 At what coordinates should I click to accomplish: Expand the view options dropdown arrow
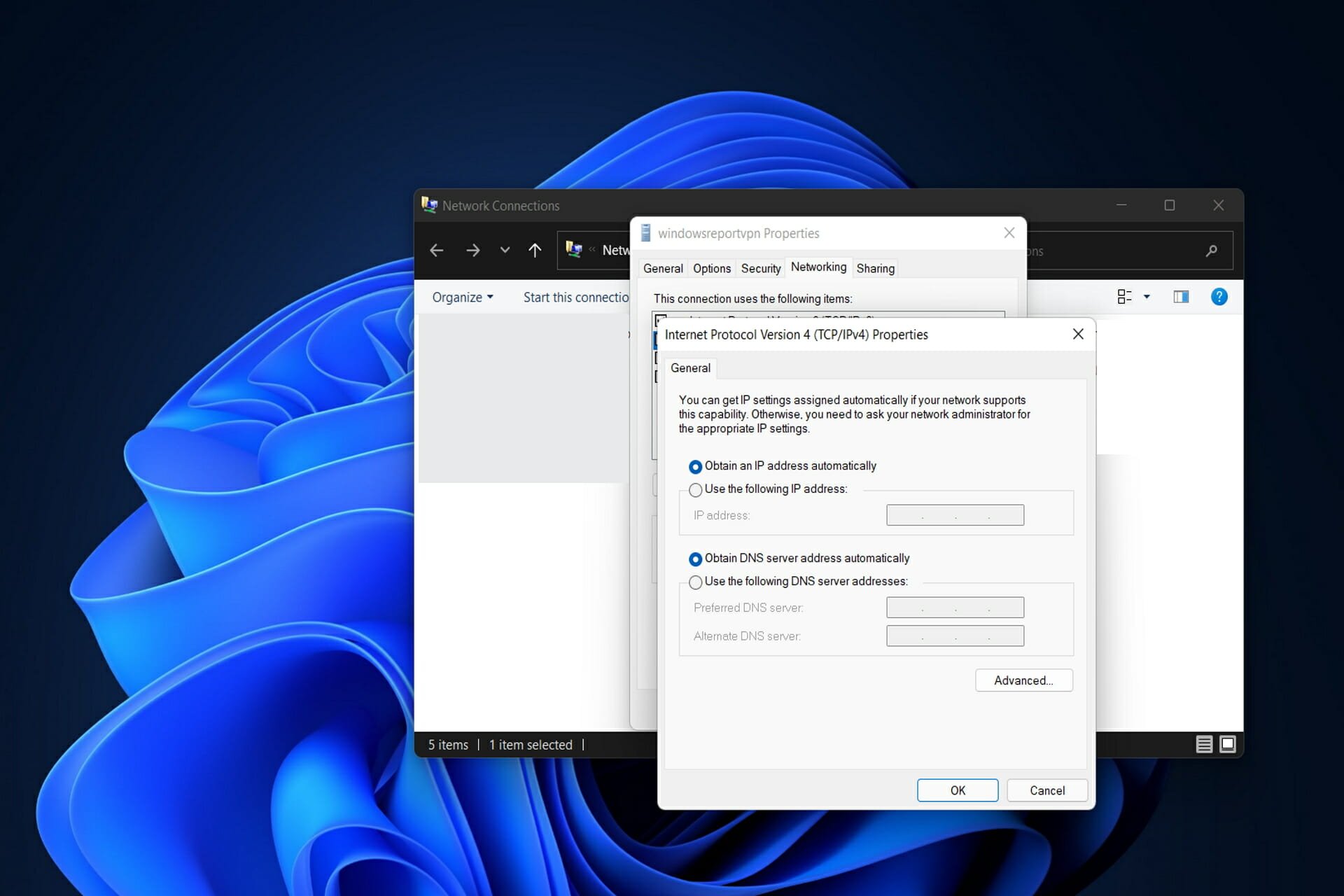(1147, 297)
